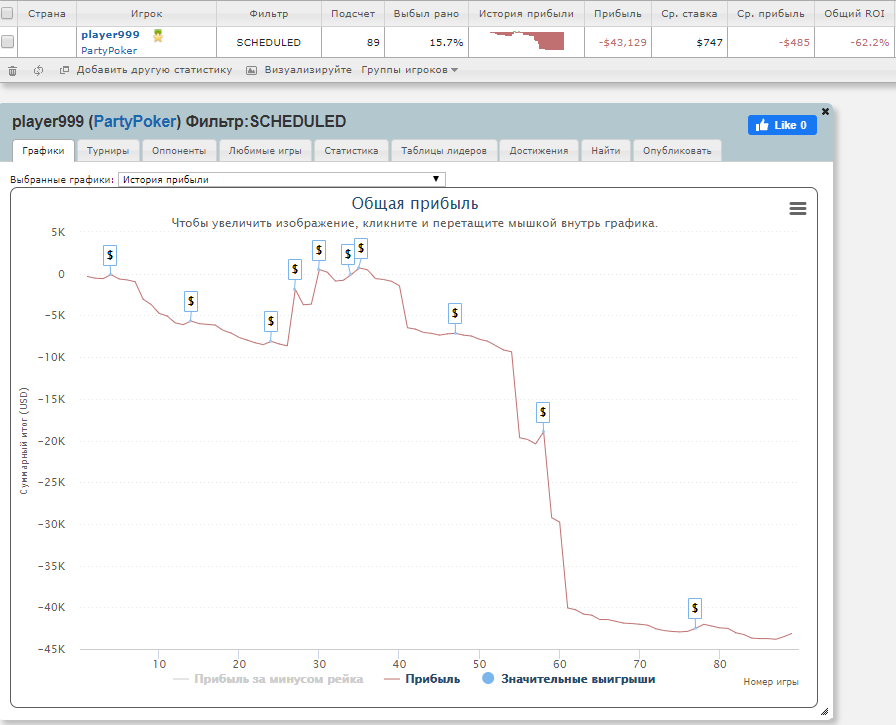Click the chart hamburger menu icon
The width and height of the screenshot is (896, 725).
coord(797,208)
